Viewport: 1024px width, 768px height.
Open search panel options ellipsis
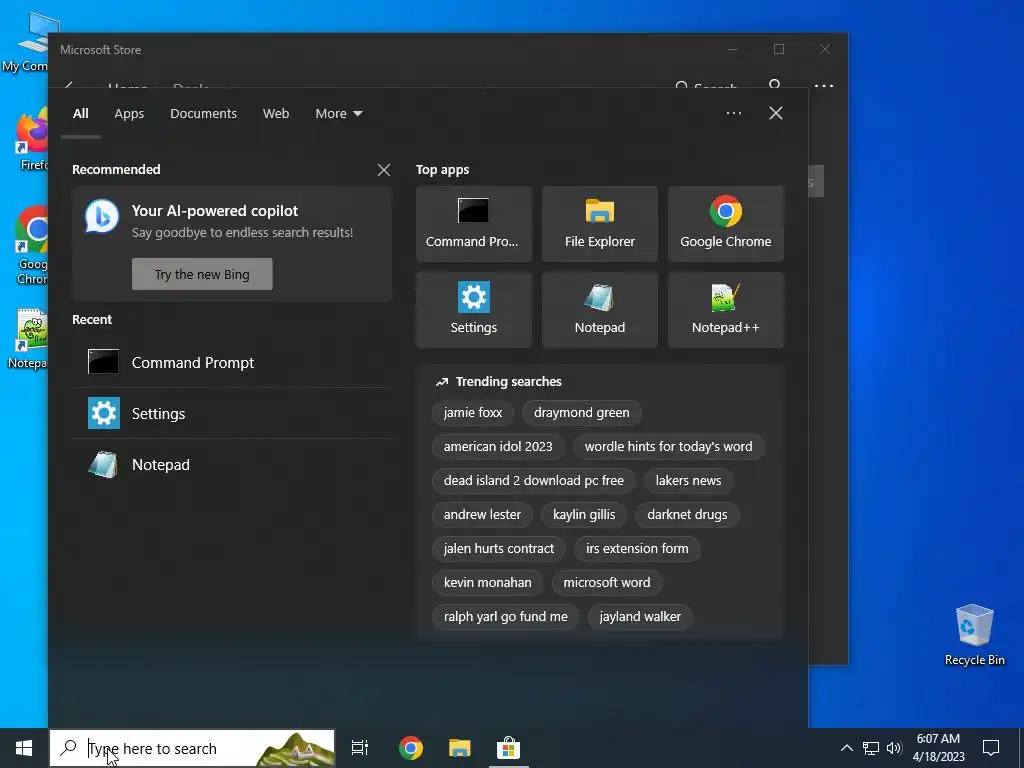pyautogui.click(x=733, y=113)
